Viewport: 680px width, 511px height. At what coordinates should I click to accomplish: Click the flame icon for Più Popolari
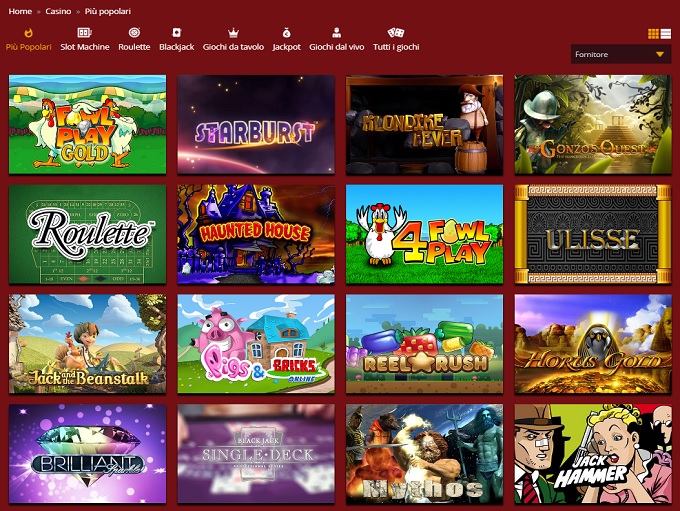(x=28, y=33)
